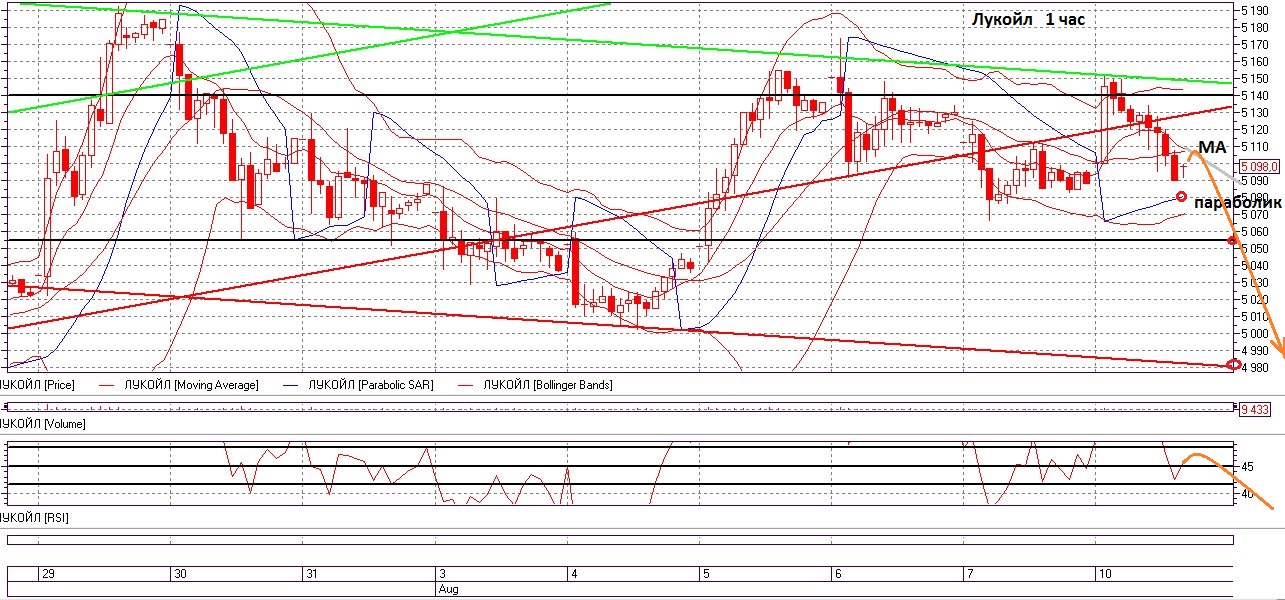Click the date label 30 on time axis
This screenshot has height=600, width=1285.
coord(180,574)
